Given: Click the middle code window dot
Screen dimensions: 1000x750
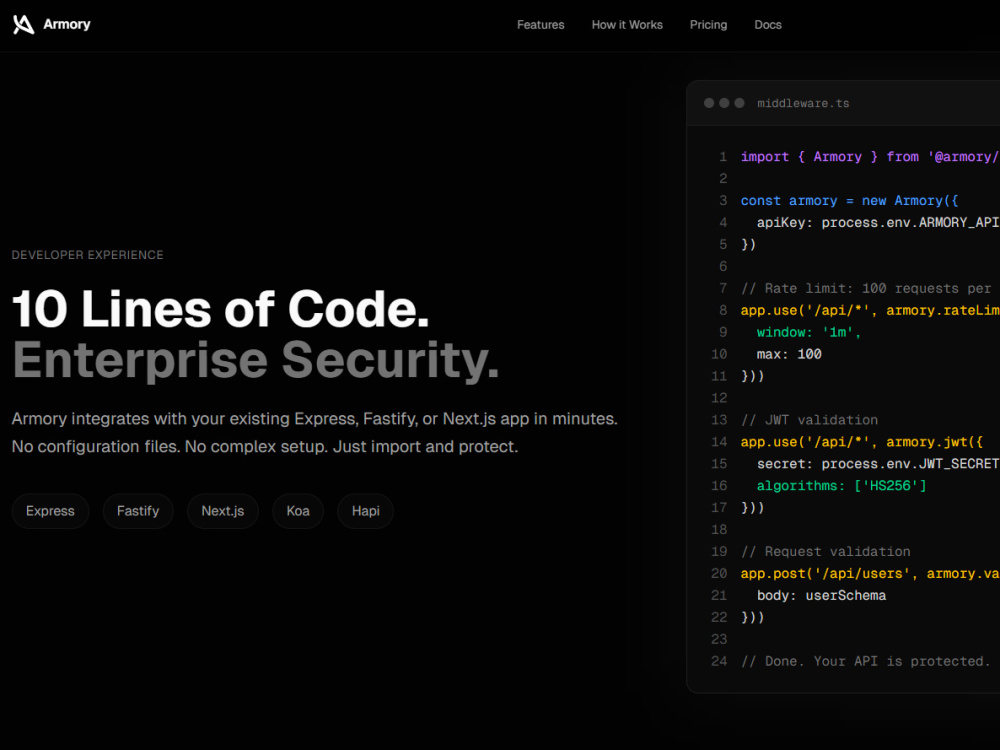Looking at the screenshot, I should pos(724,103).
